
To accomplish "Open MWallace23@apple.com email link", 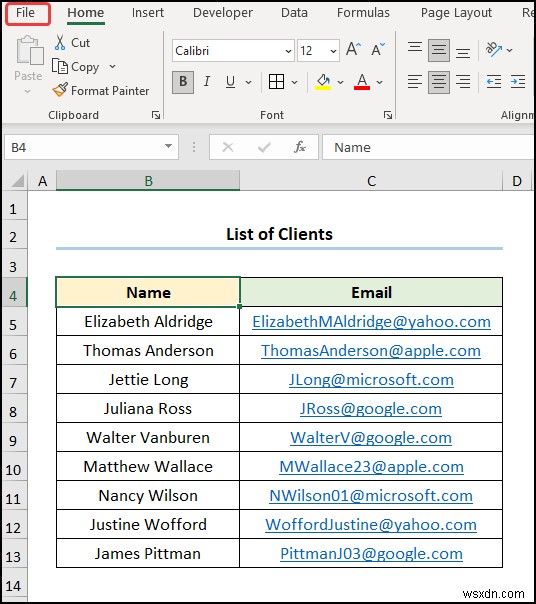I will pyautogui.click(x=371, y=466).
